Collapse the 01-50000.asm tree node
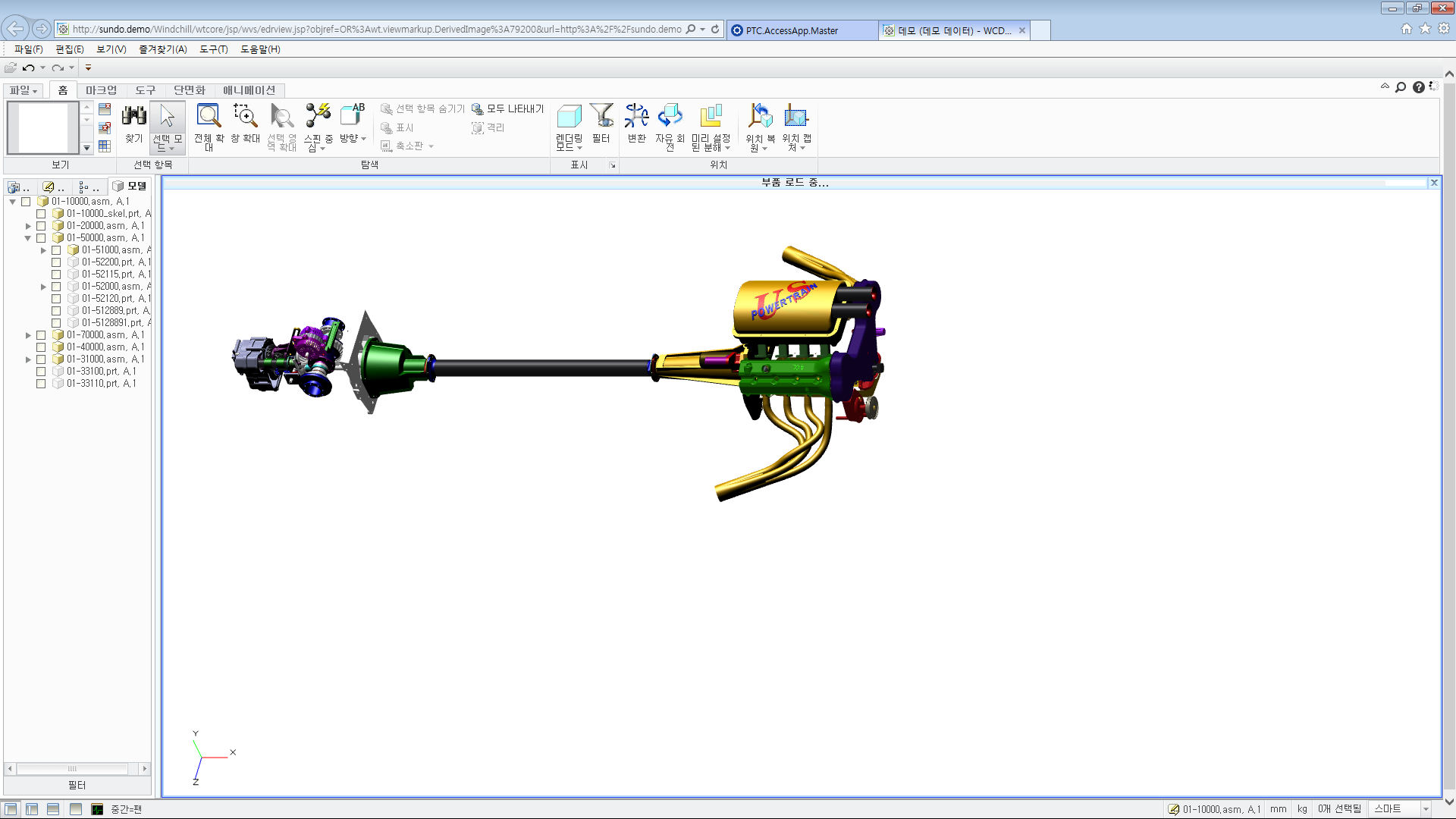Screen dimensions: 1456x819 [28, 238]
